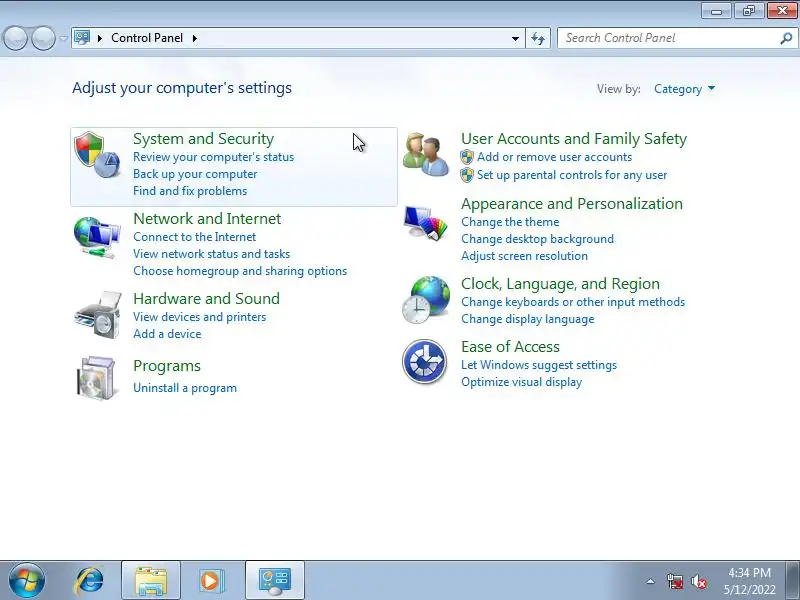Open the Appearance and Personalization monitor icon
The width and height of the screenshot is (800, 600).
(425, 222)
